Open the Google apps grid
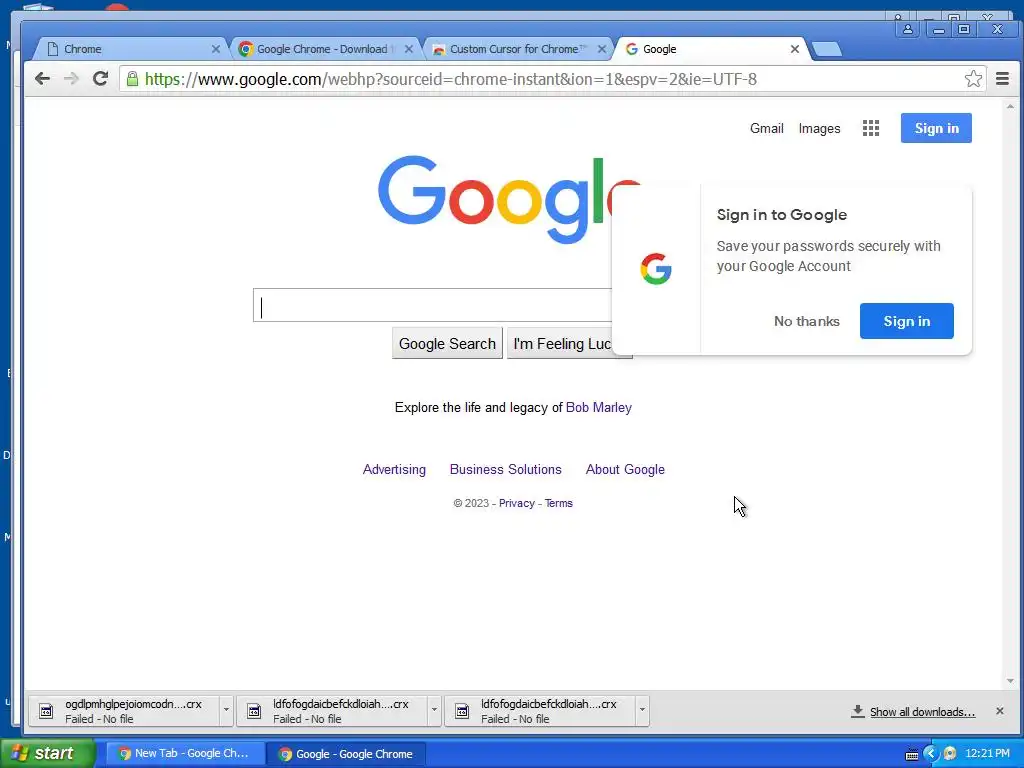This screenshot has height=768, width=1024. coord(871,128)
